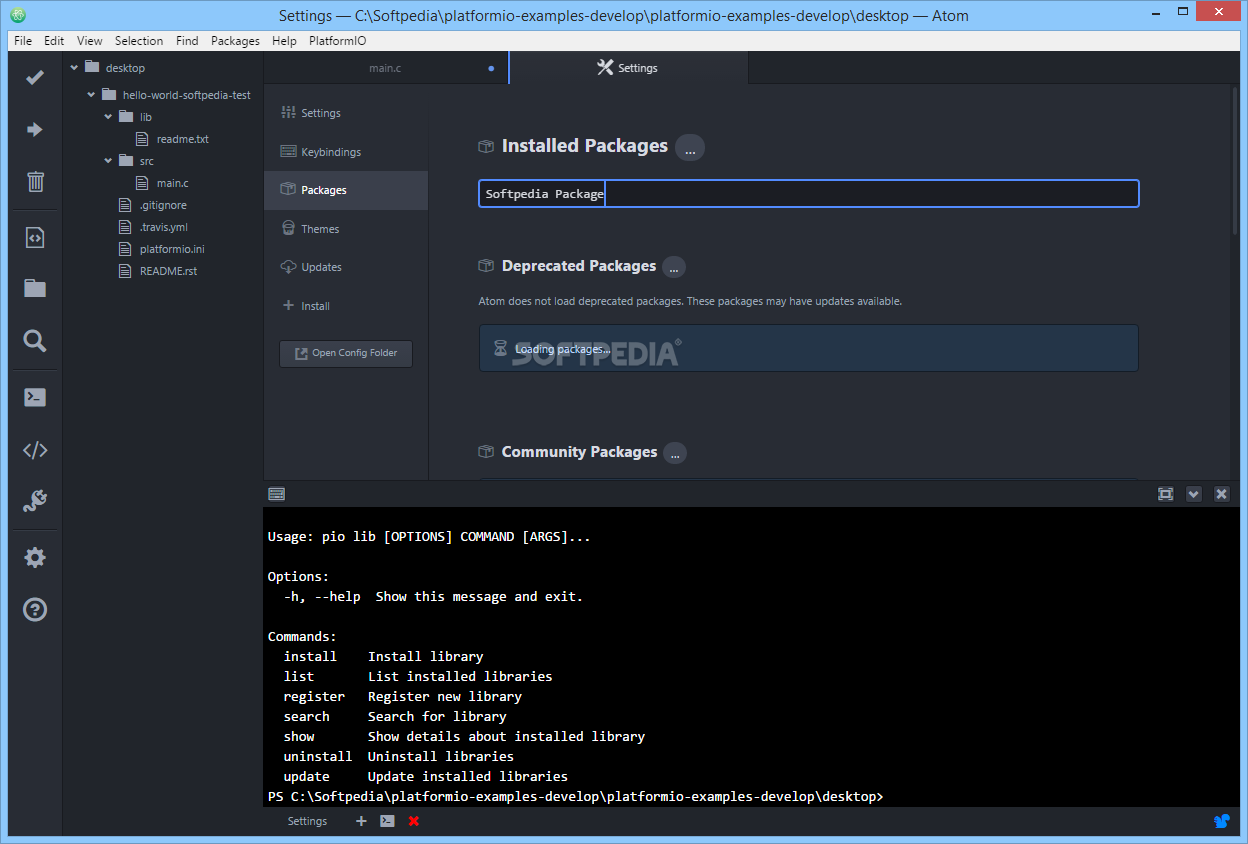This screenshot has height=844, width=1248.
Task: Select main.c in the tree view
Action: [172, 183]
